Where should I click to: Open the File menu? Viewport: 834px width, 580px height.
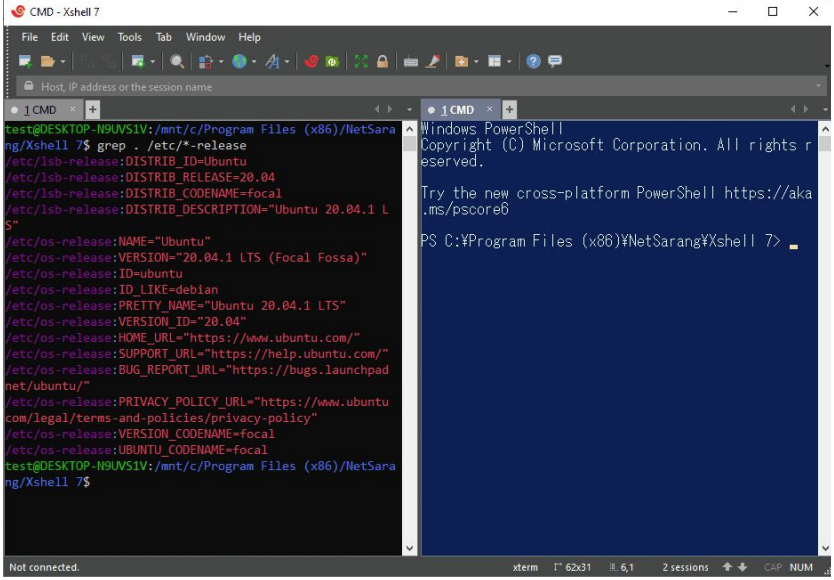click(x=29, y=37)
